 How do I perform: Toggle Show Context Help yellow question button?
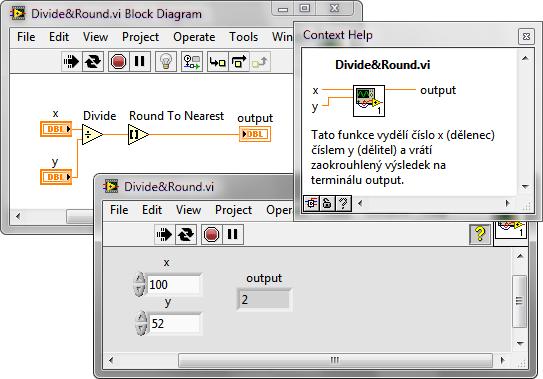pos(480,234)
